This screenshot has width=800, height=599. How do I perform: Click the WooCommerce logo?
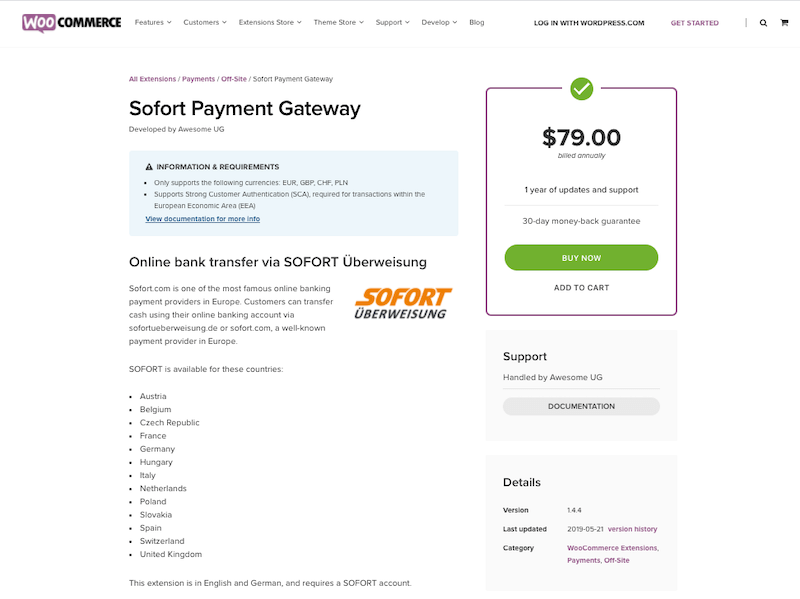72,22
